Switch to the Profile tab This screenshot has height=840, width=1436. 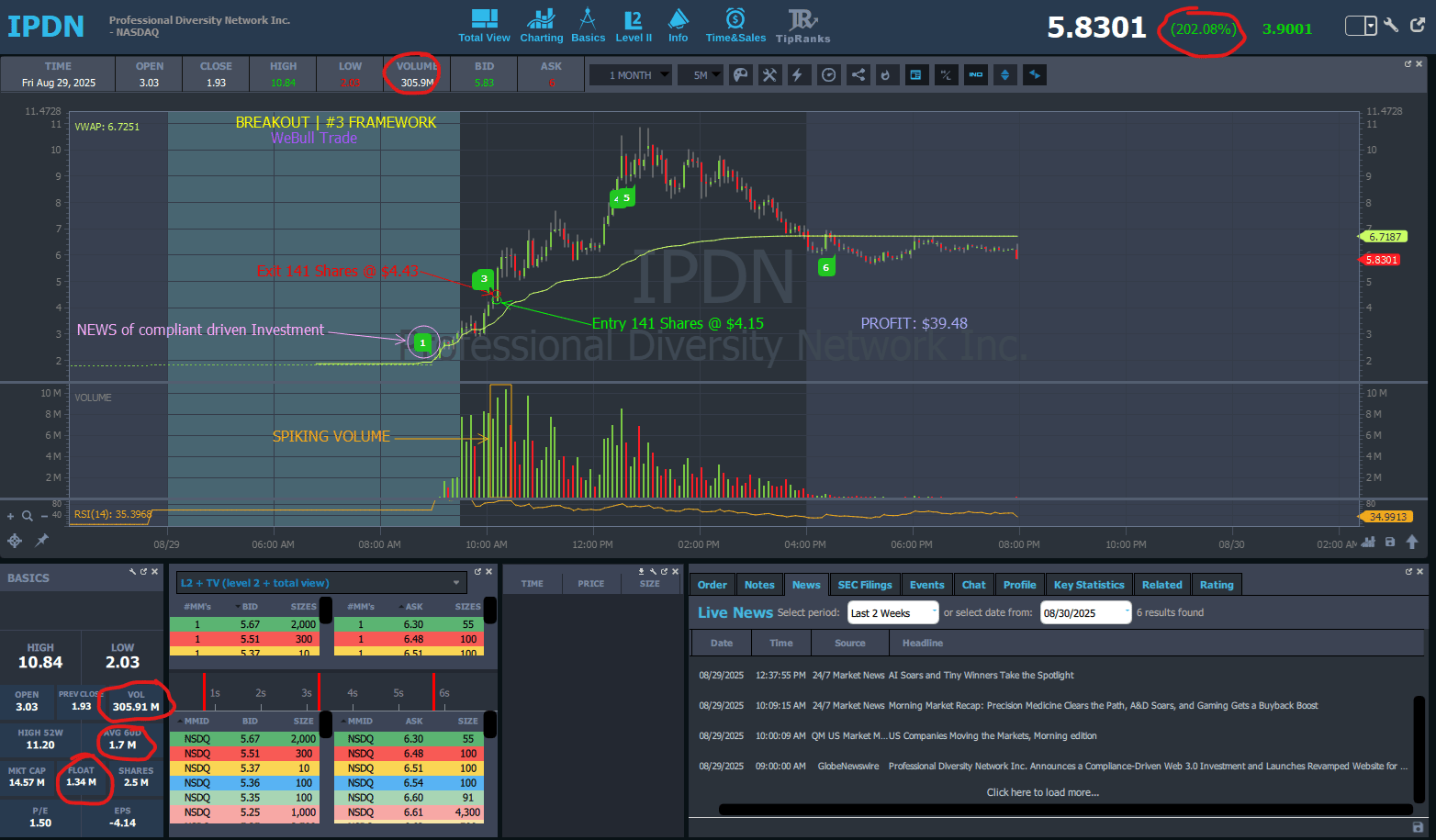coord(1019,585)
